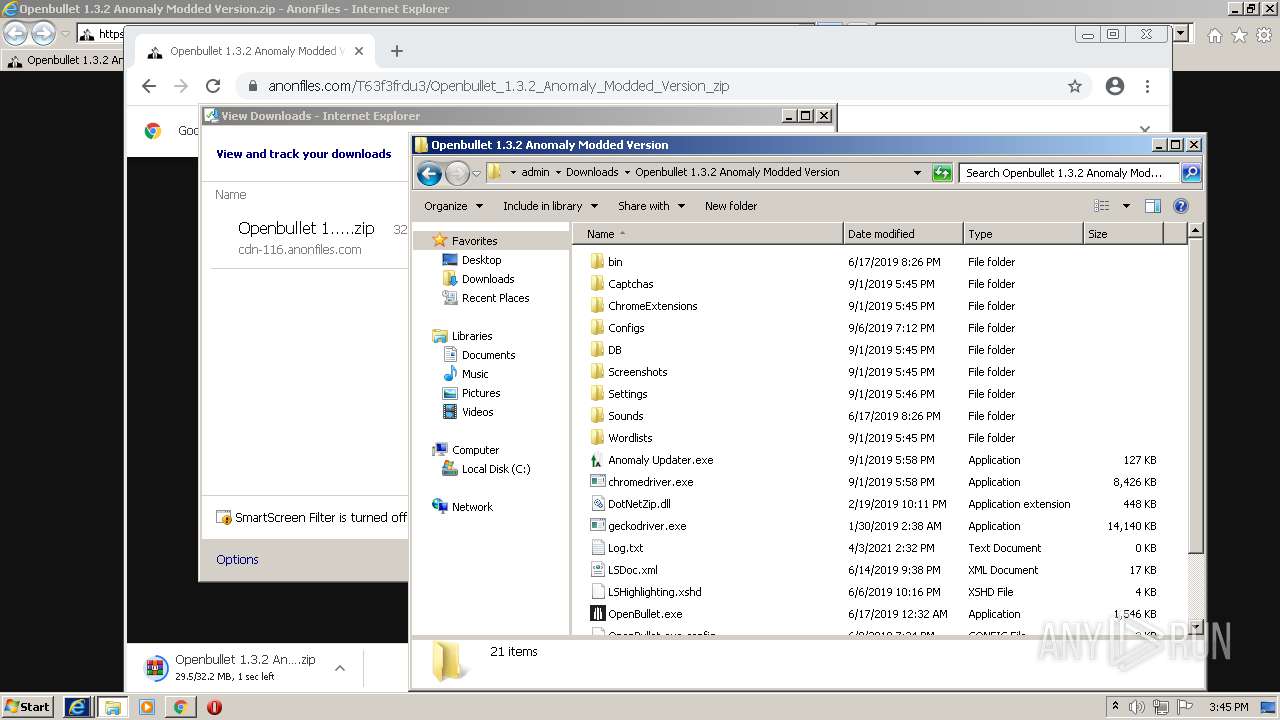Image resolution: width=1280 pixels, height=720 pixels.
Task: Select the Settings folder
Action: pyautogui.click(x=627, y=394)
